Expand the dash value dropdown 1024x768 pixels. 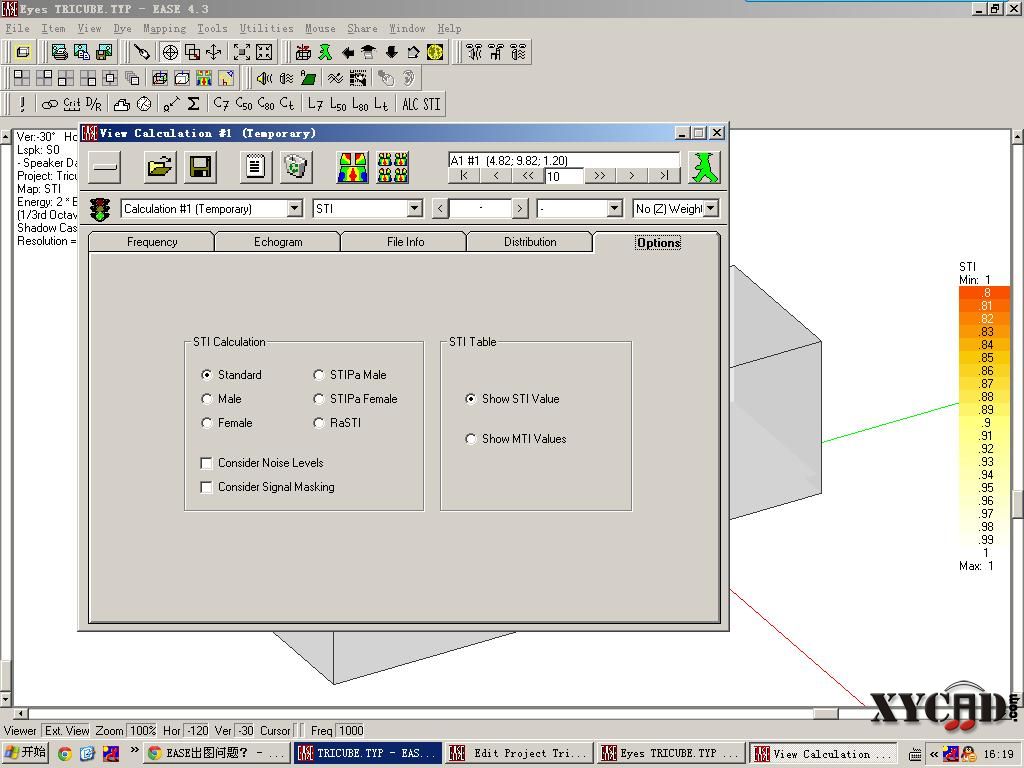pos(614,209)
